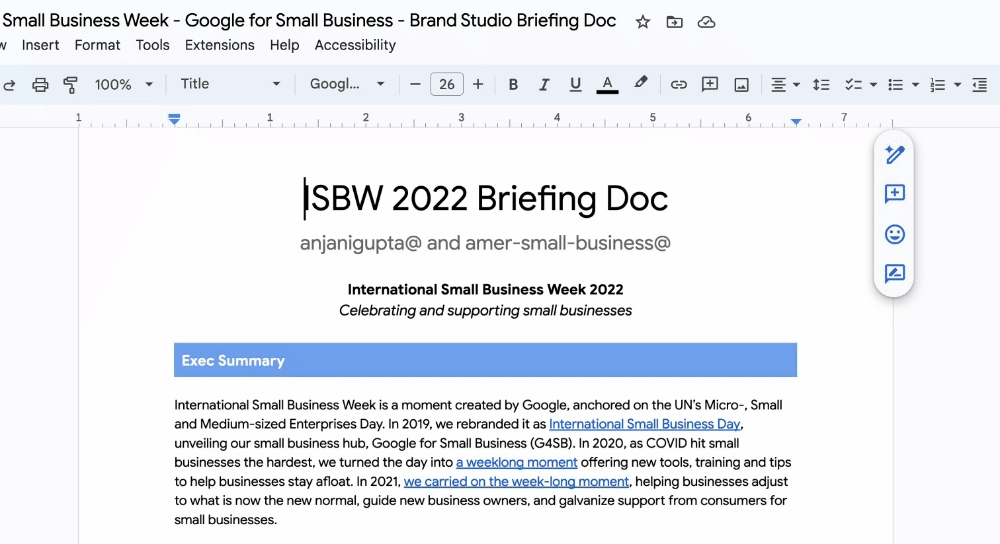Expand the Title paragraph style dropdown
1000x544 pixels.
click(230, 84)
